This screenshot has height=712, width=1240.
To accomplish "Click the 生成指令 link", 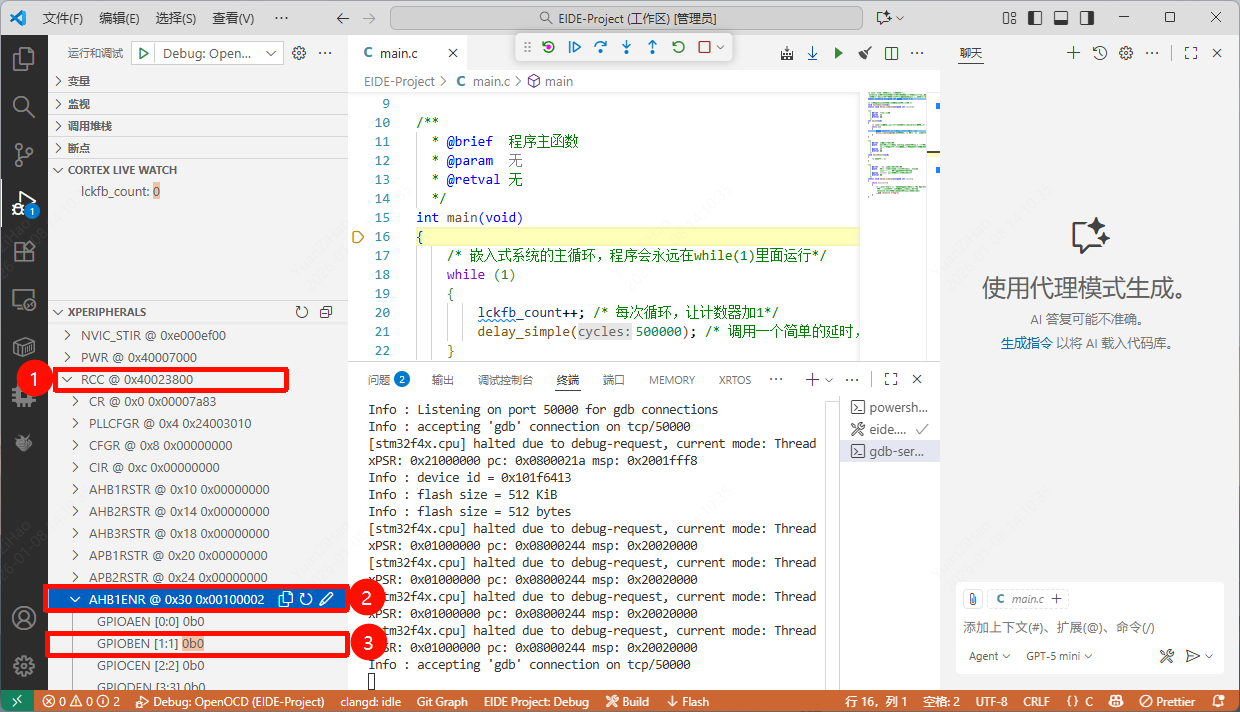I will click(1026, 343).
